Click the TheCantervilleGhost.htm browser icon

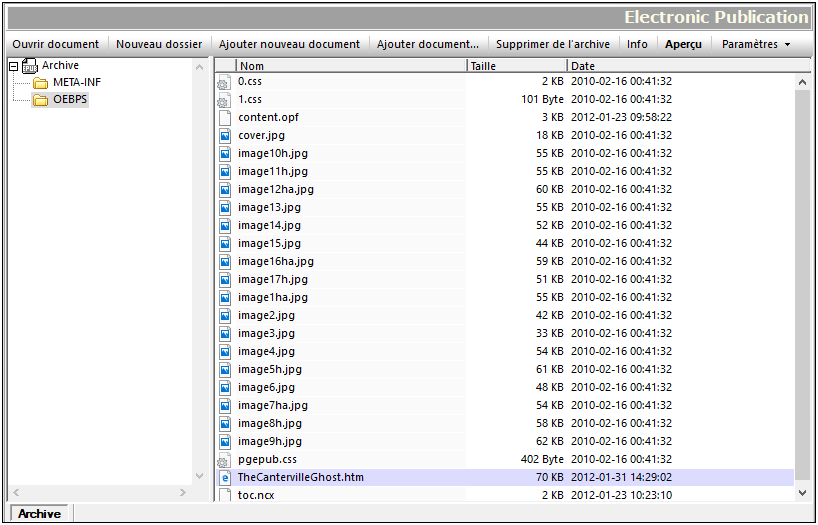tap(225, 478)
